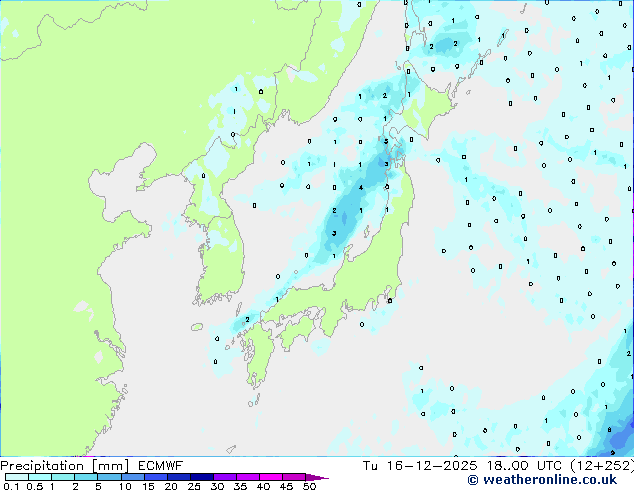Click the 45–50 mm legend color box

pyautogui.click(x=294, y=477)
